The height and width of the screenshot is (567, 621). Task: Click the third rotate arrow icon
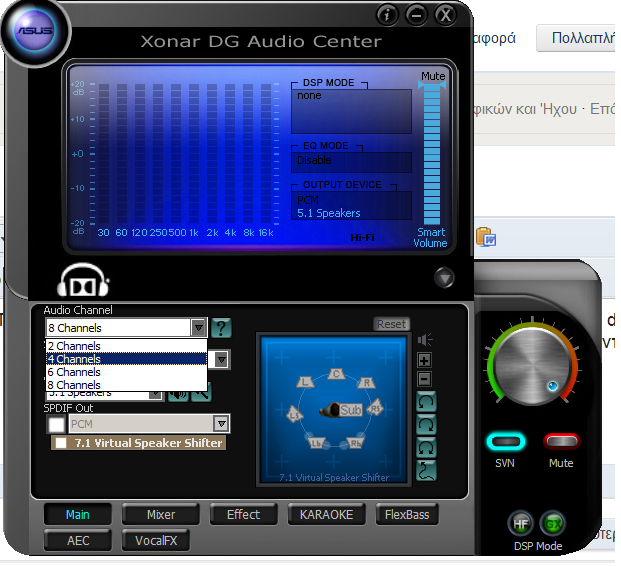(427, 448)
